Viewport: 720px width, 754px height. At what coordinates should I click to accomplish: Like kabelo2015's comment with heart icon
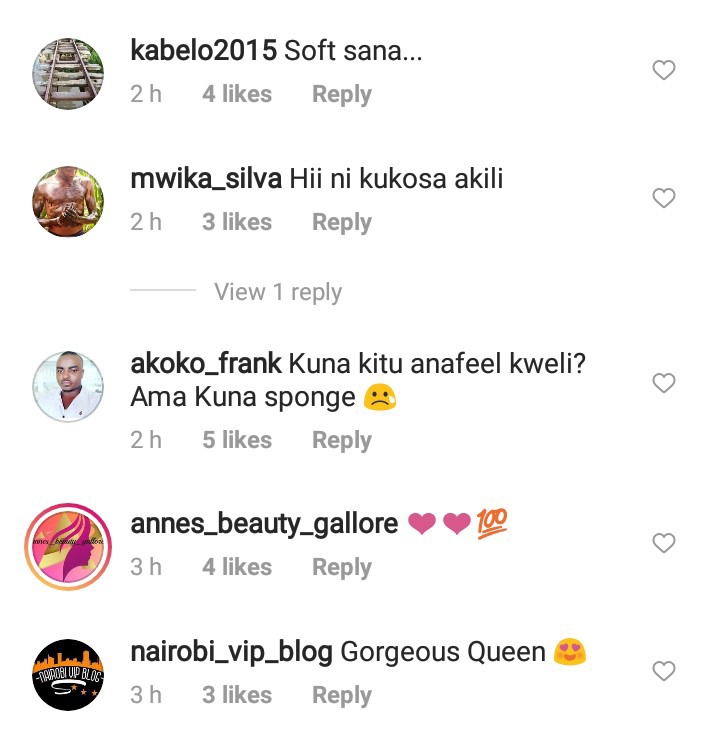[664, 70]
